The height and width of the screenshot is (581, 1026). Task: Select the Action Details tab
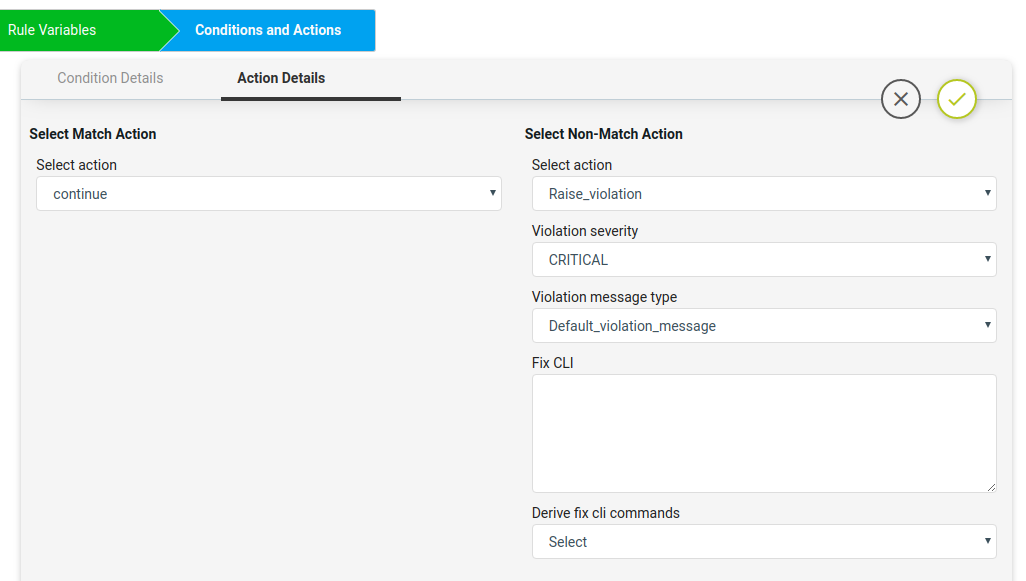coord(281,78)
